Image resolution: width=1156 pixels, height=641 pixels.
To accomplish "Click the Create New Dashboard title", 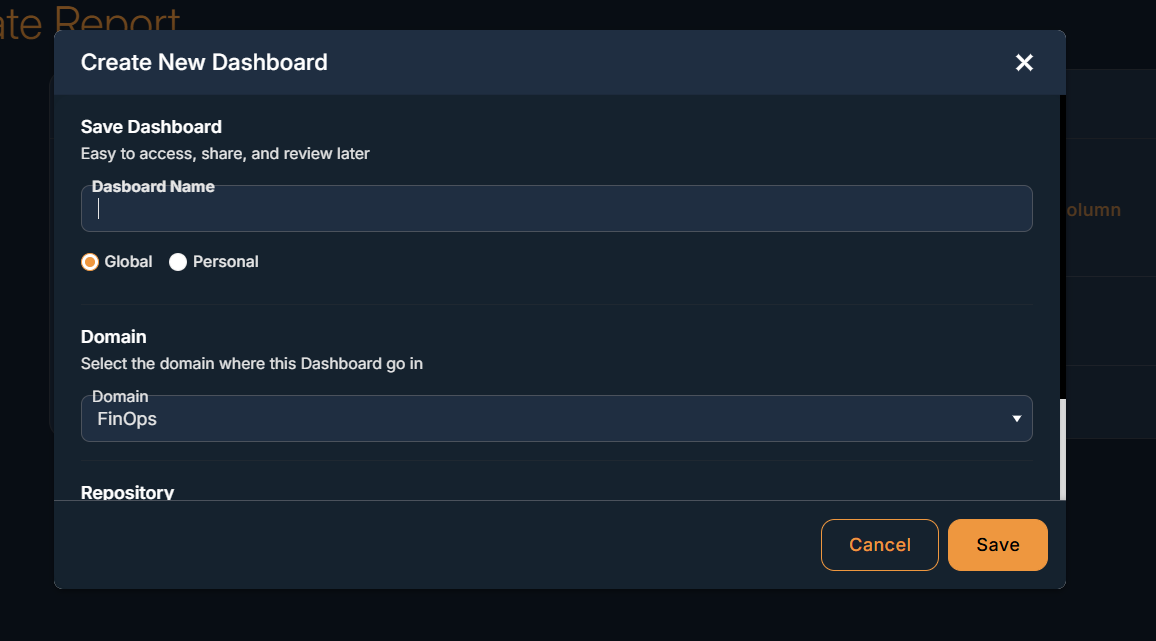I will point(204,62).
